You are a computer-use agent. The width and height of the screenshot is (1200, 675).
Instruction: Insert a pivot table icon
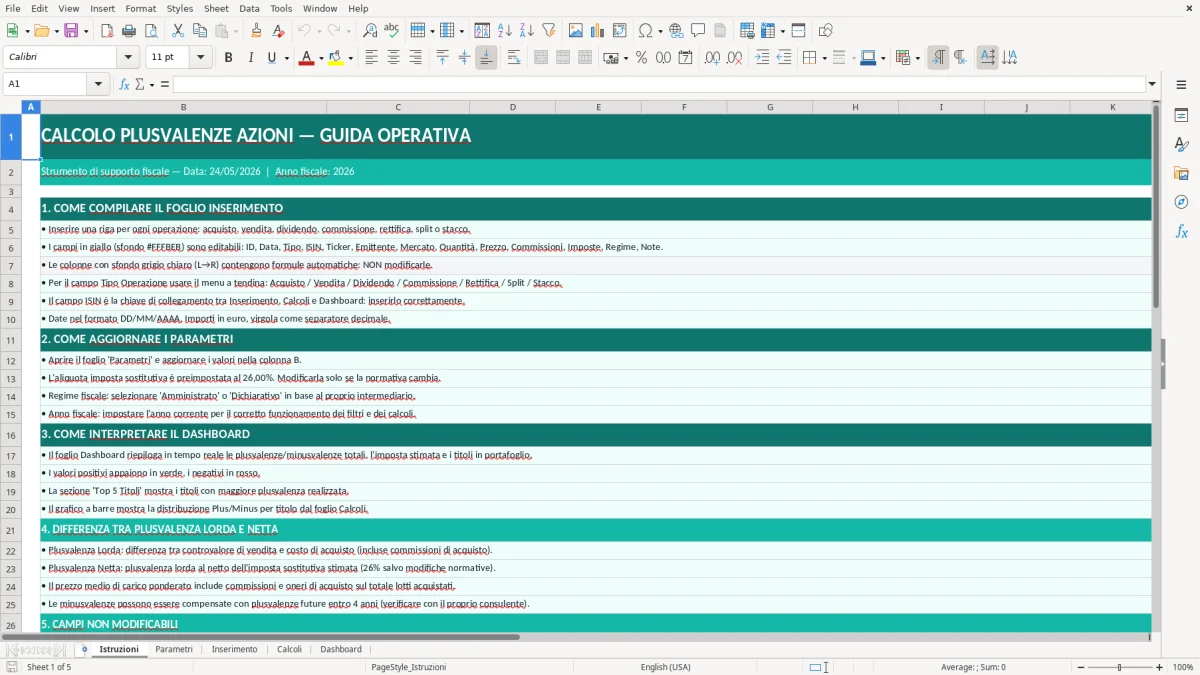point(619,31)
